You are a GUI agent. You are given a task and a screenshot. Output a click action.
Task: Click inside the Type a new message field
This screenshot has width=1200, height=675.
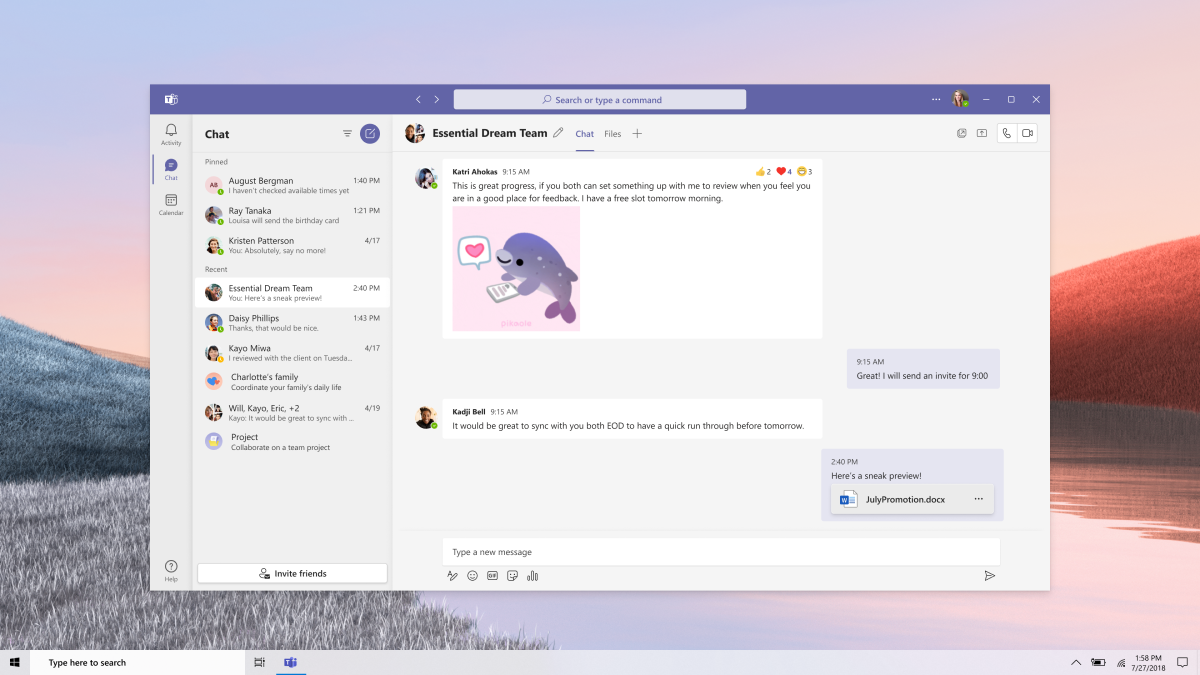(x=700, y=551)
